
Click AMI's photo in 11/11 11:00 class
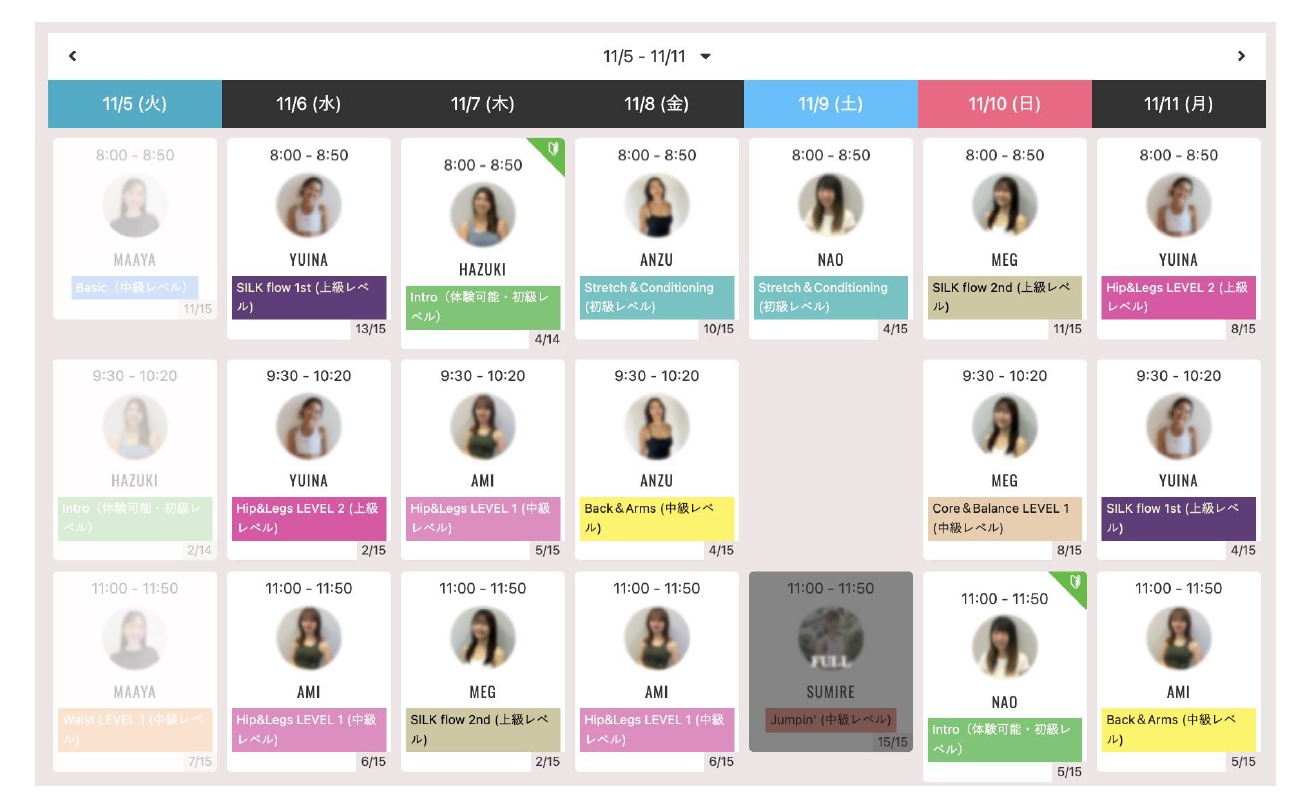coord(1179,638)
